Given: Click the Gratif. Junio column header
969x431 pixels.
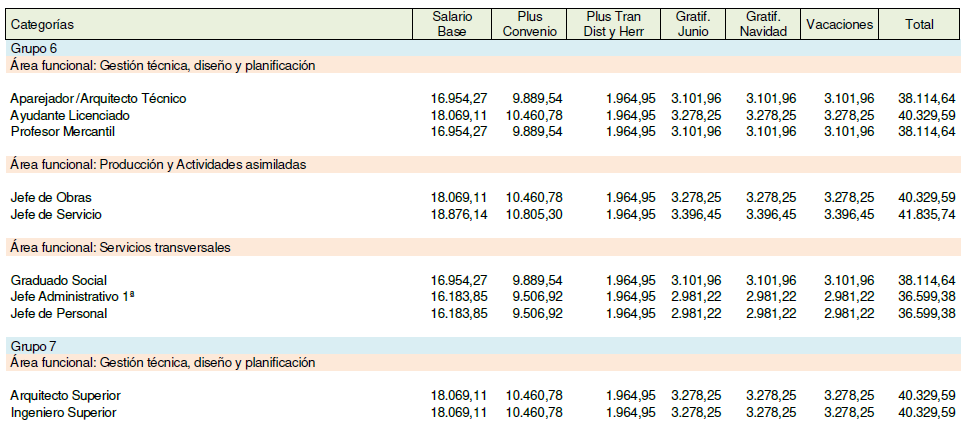Looking at the screenshot, I should point(693,25).
